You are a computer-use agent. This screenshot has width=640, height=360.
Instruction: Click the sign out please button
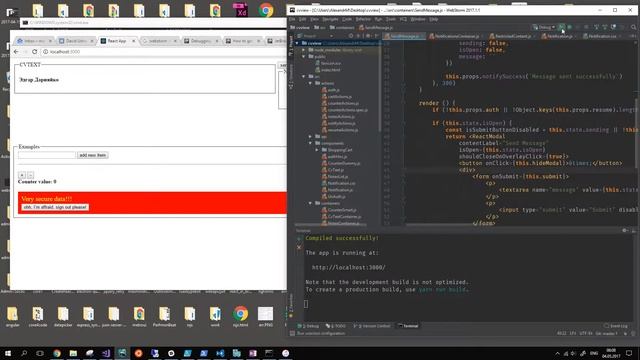[55, 207]
